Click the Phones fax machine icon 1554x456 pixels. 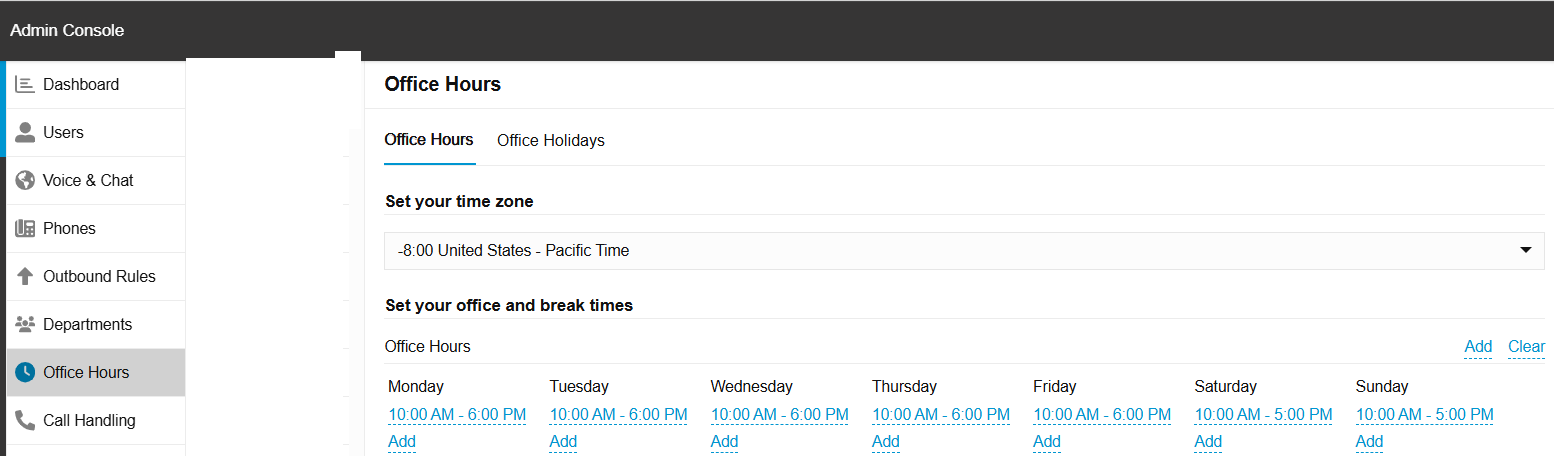tap(25, 229)
